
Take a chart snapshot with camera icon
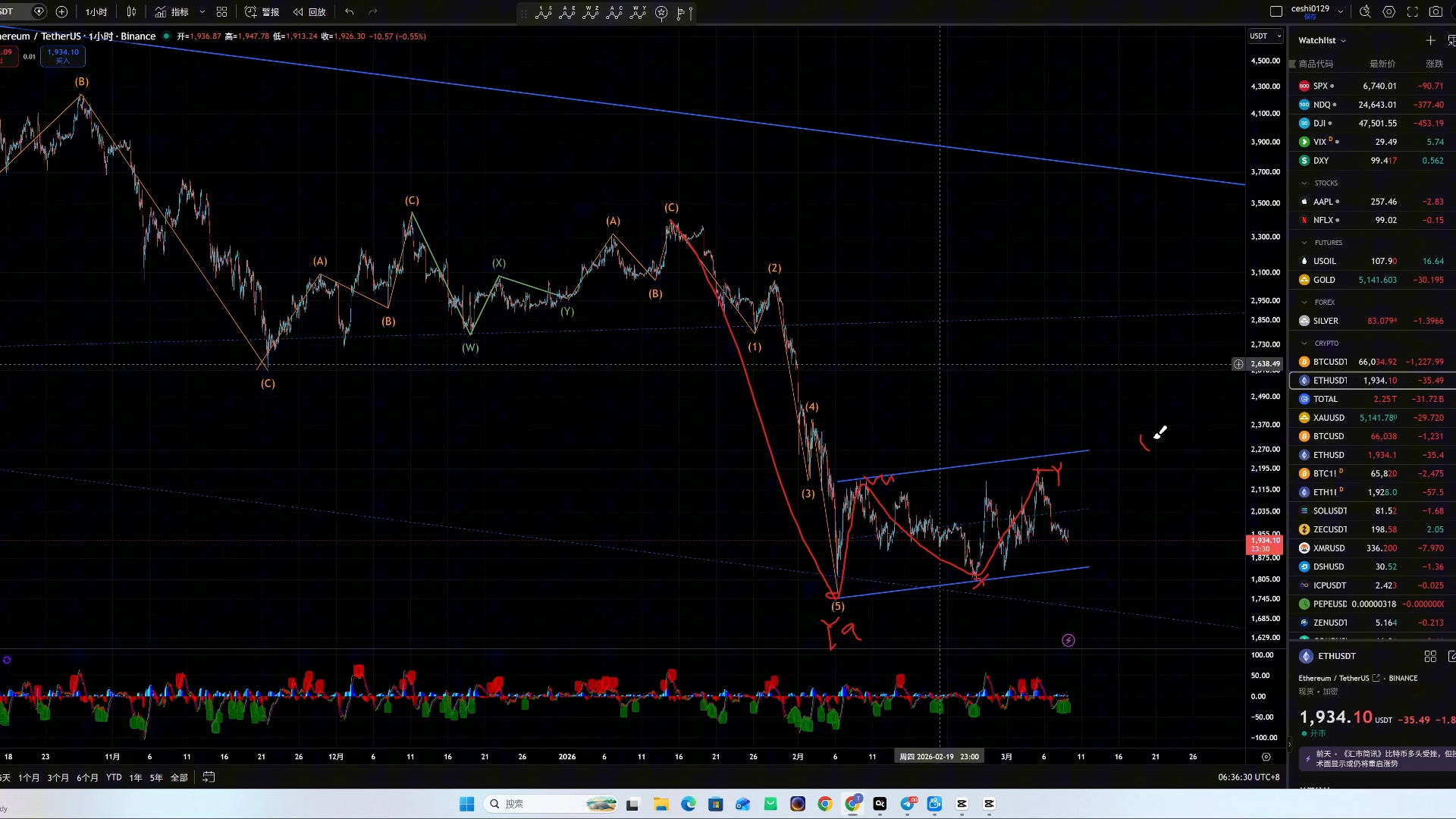pos(1436,11)
